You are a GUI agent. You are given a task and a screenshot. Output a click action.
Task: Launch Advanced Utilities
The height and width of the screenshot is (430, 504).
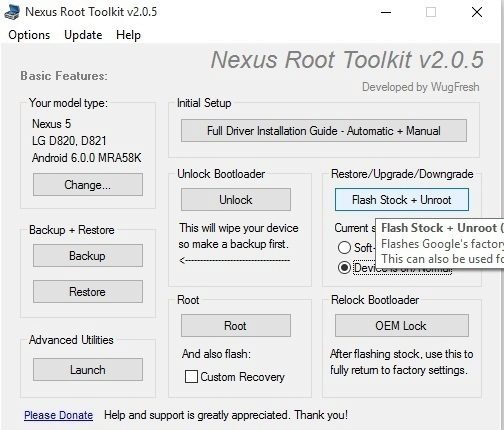88,370
